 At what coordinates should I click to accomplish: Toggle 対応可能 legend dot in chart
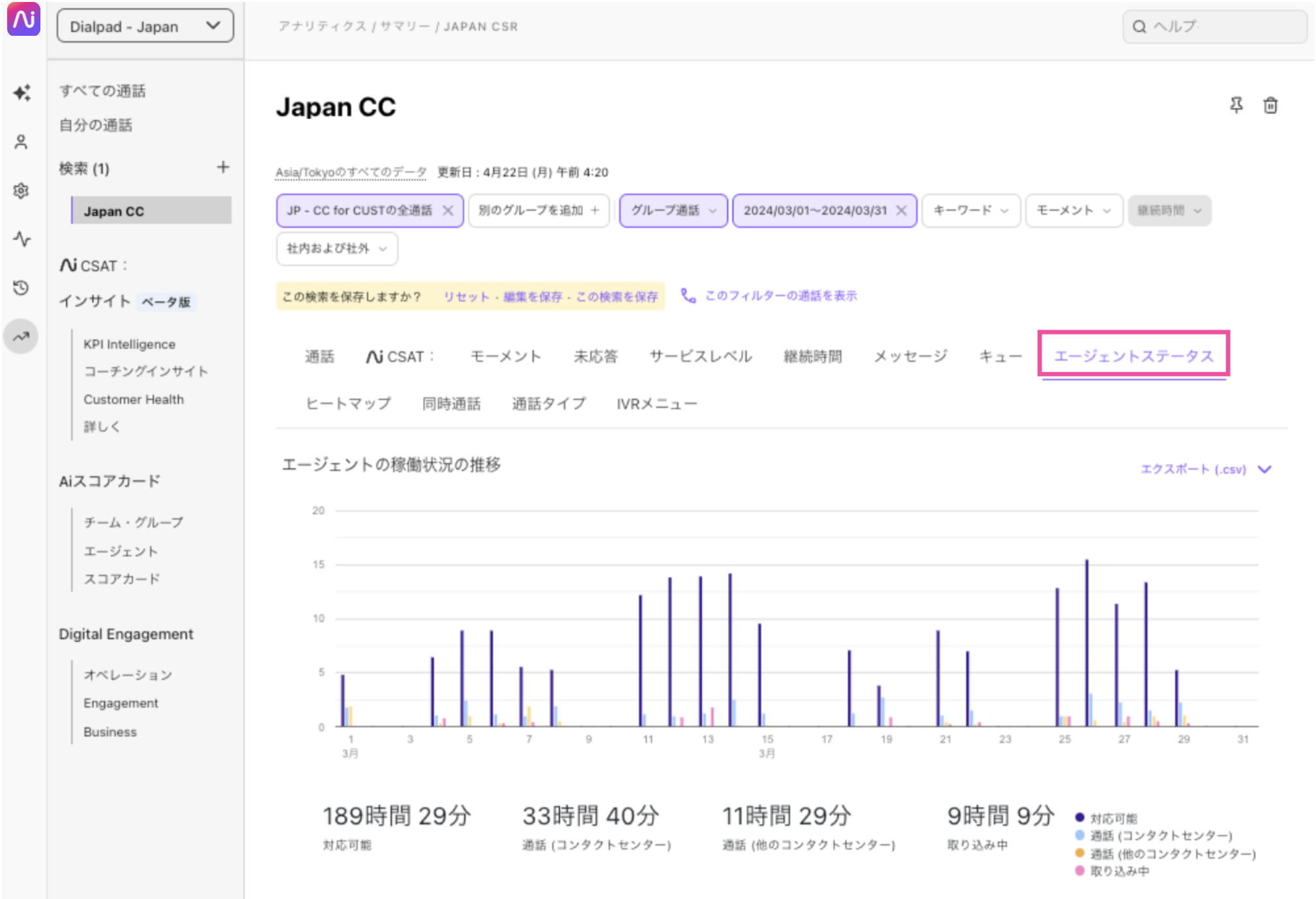pos(1079,818)
